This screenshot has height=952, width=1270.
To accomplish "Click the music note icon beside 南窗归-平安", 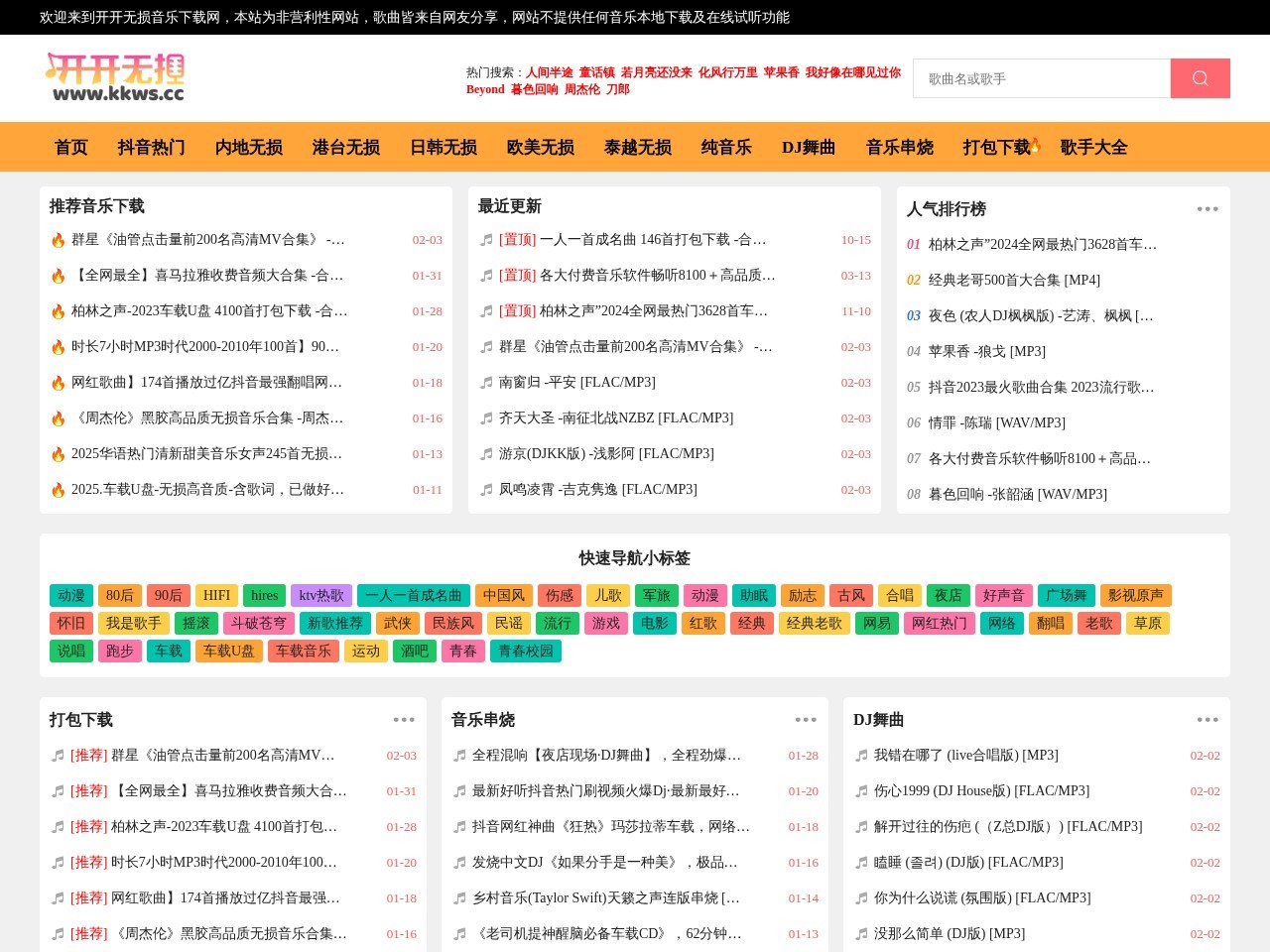I will [485, 383].
